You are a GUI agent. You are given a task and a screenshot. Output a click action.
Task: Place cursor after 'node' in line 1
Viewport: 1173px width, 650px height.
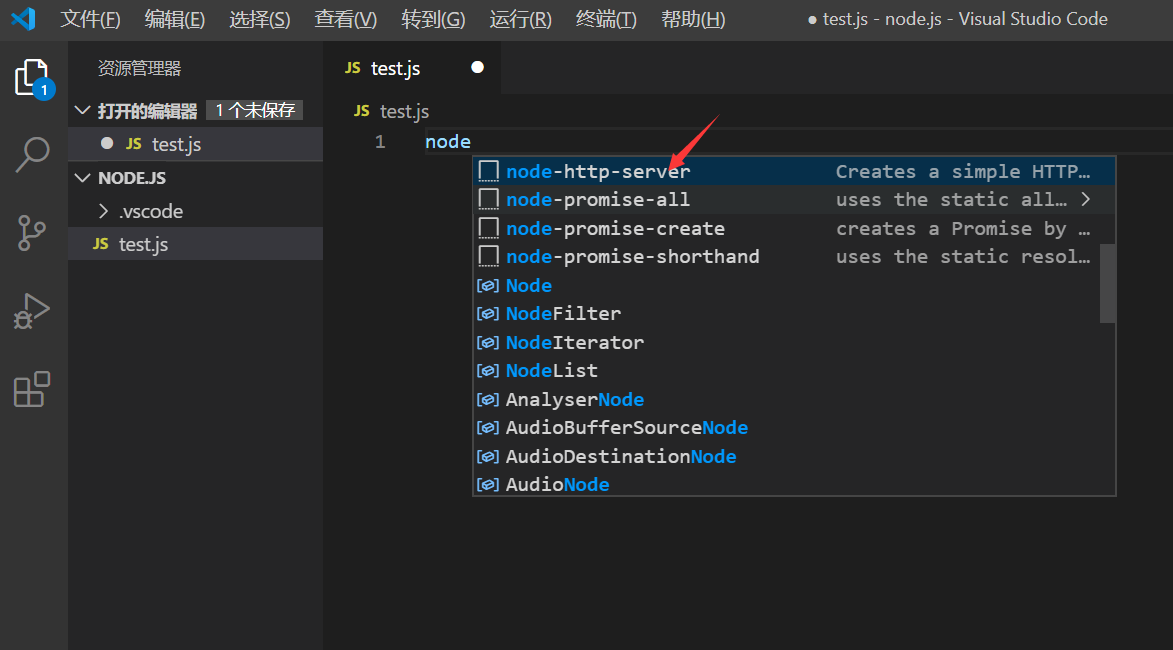coord(472,141)
